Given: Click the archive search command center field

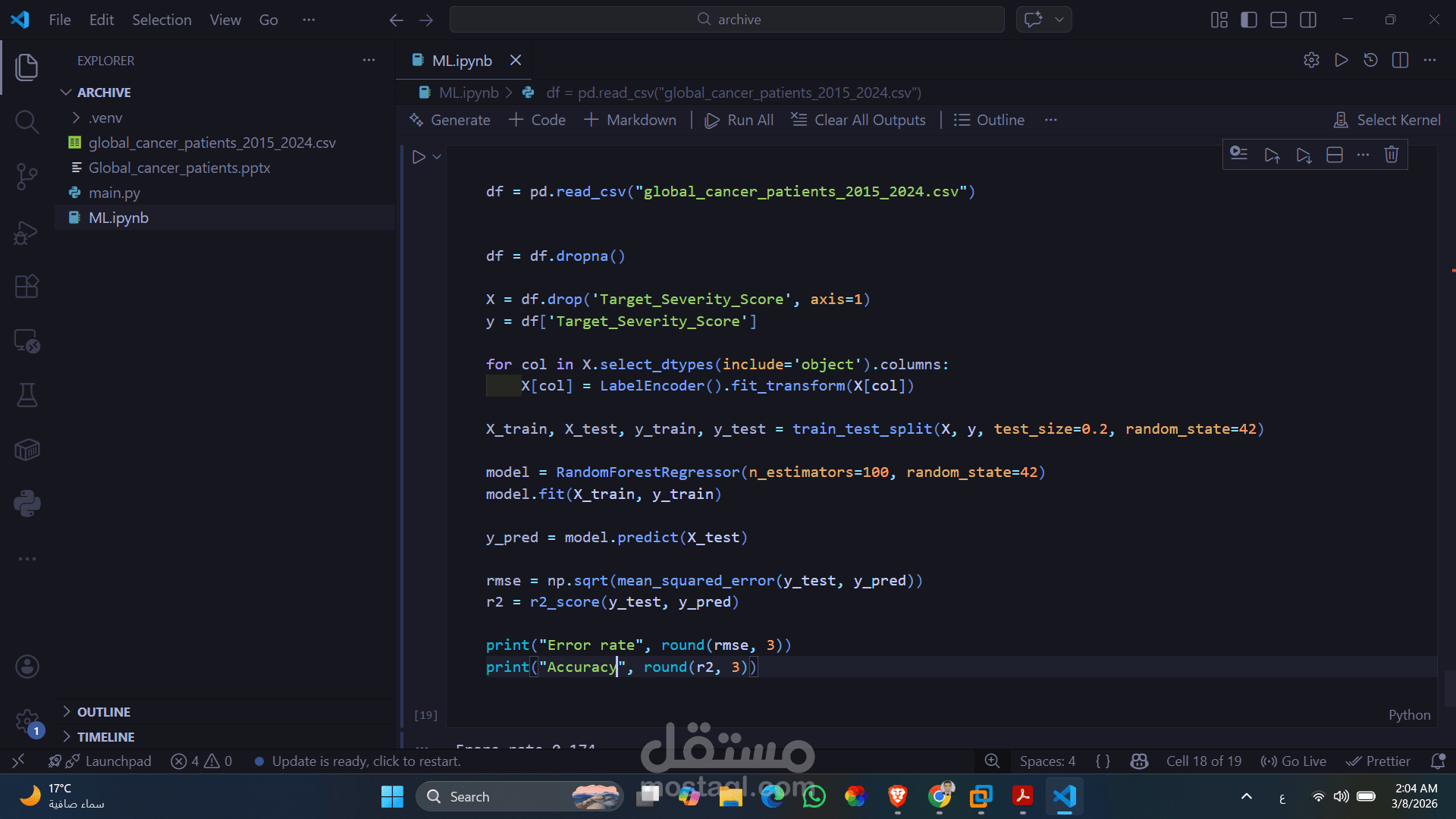Looking at the screenshot, I should 727,20.
